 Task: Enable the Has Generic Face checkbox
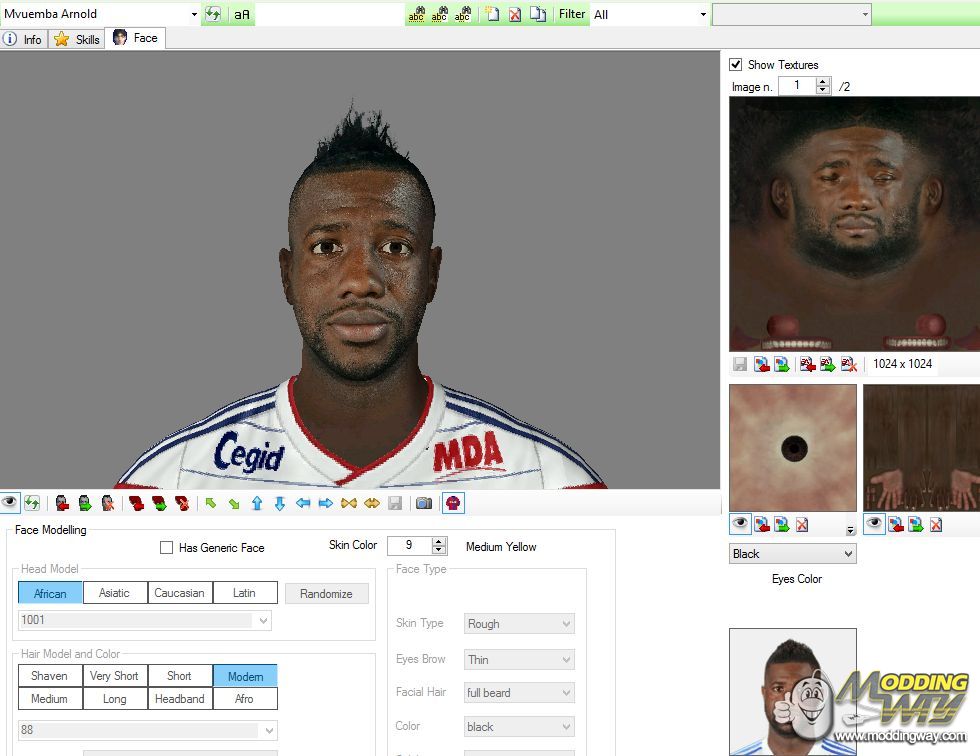click(x=167, y=548)
